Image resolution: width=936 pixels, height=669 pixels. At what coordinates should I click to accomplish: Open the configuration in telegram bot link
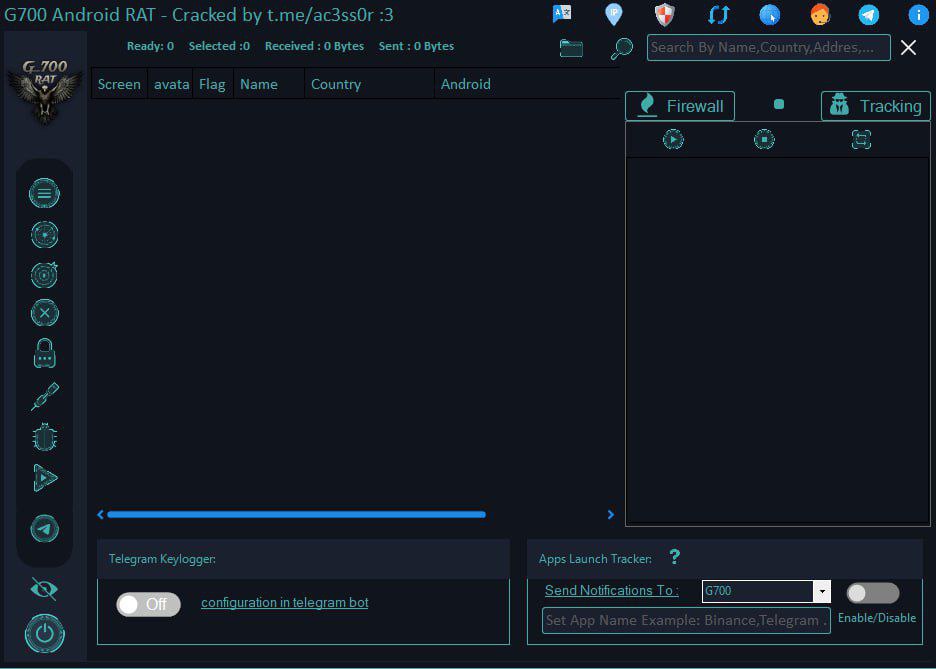284,603
